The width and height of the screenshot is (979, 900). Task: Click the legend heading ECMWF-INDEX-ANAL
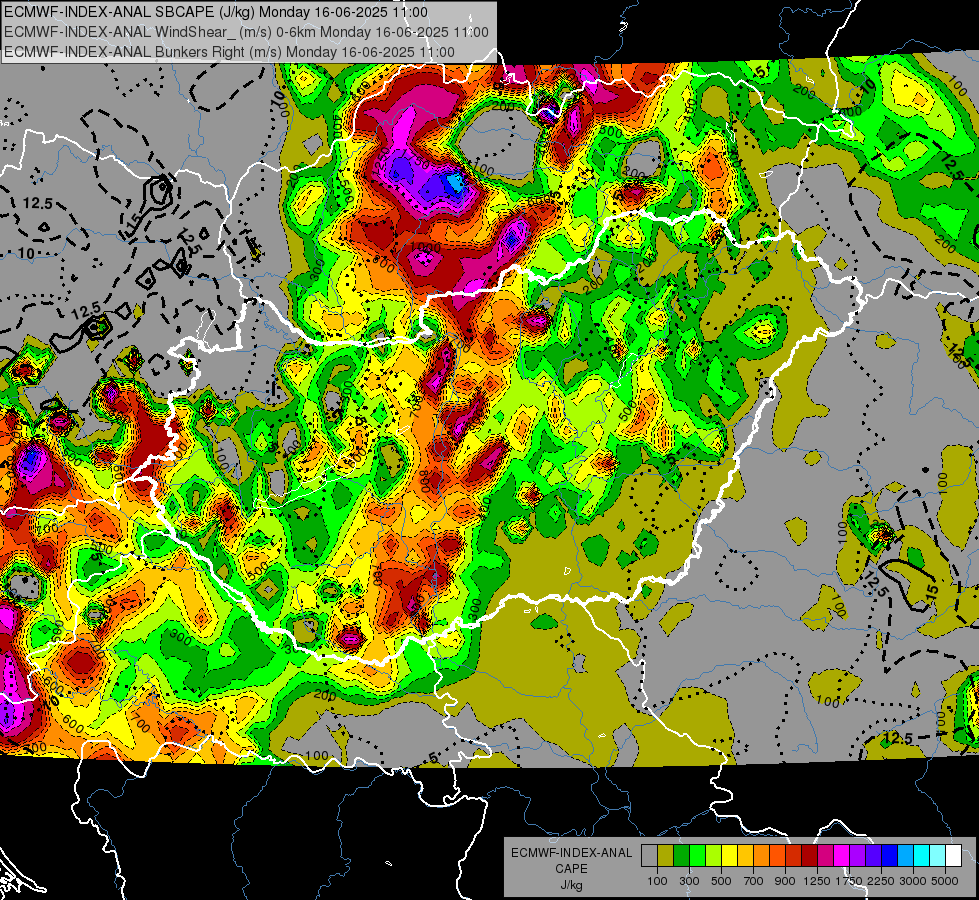[571, 853]
